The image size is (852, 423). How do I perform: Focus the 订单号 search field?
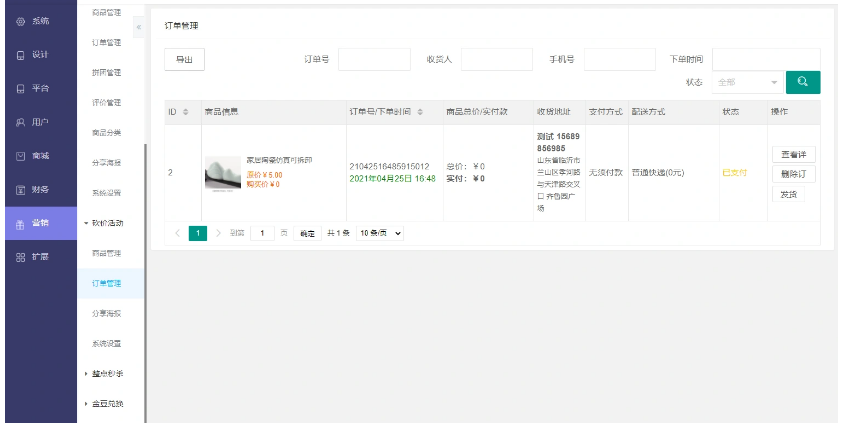coord(374,60)
